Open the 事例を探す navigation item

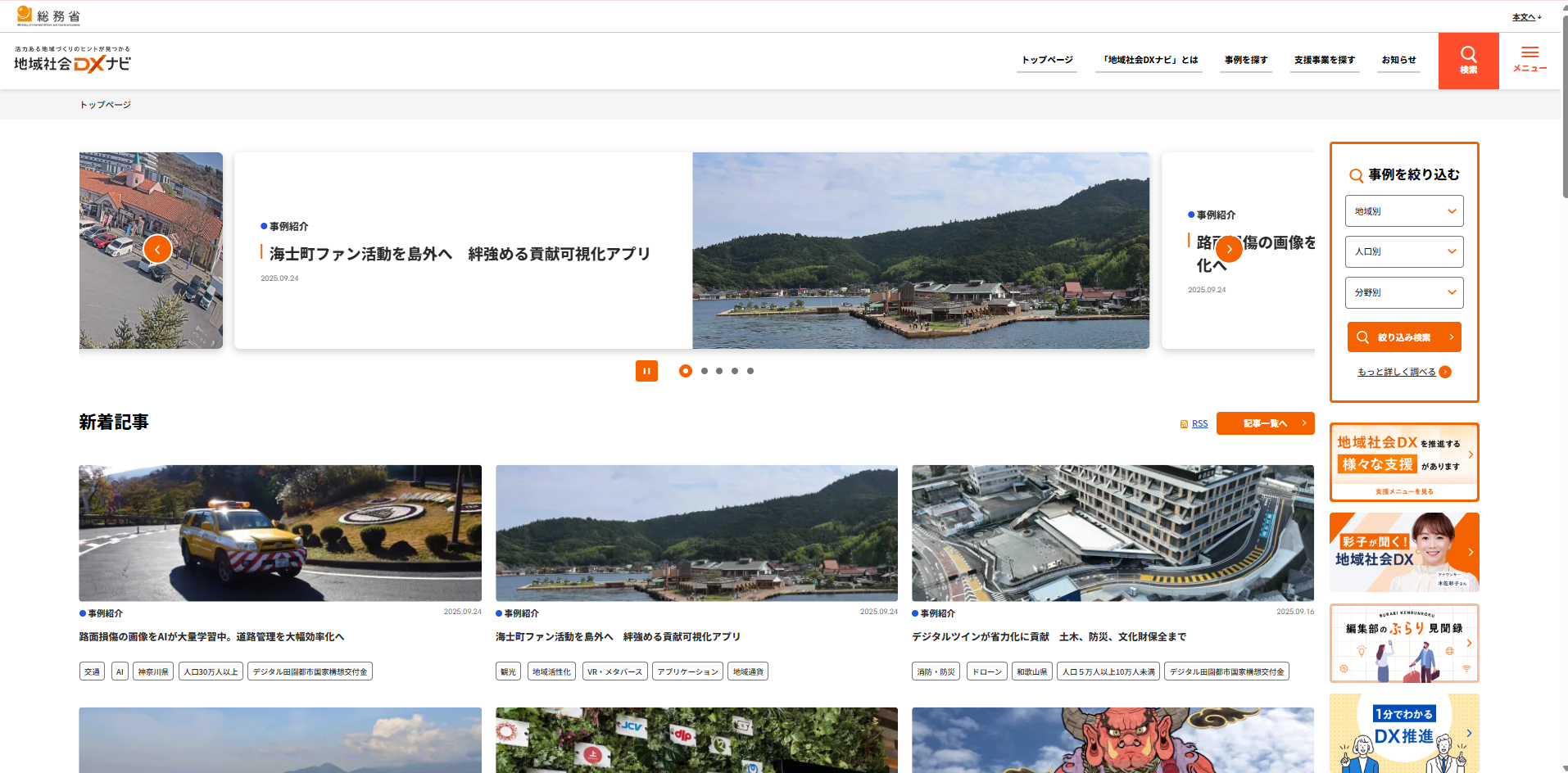[x=1245, y=60]
